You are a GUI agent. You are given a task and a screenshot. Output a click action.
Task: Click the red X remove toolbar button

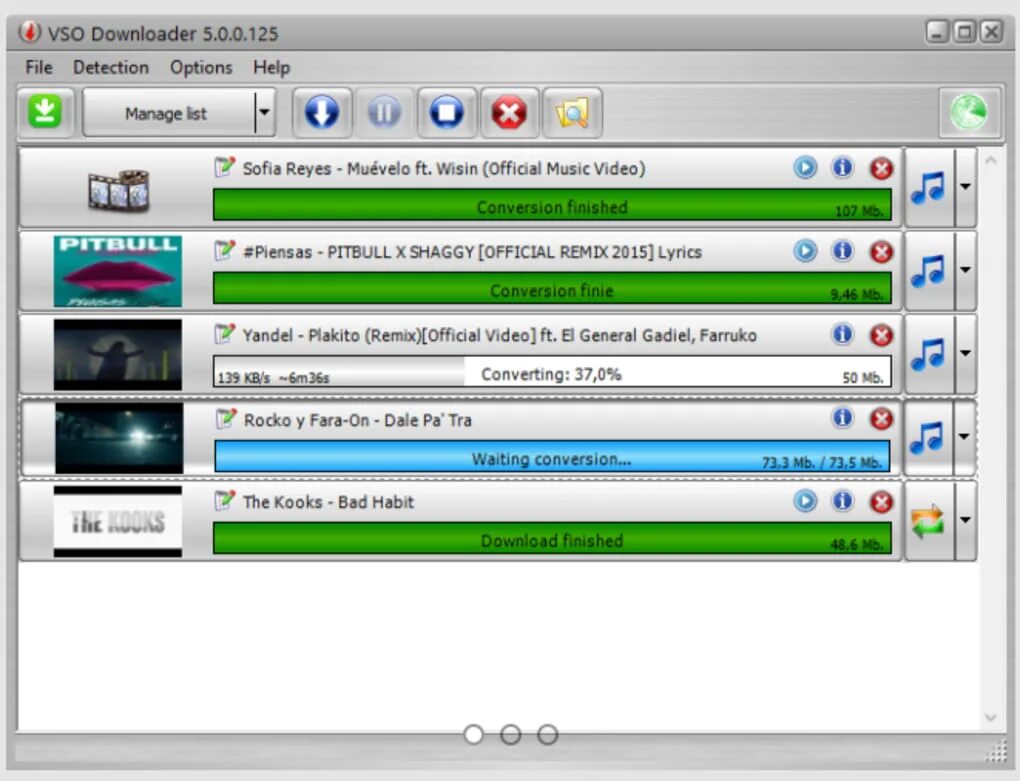509,113
